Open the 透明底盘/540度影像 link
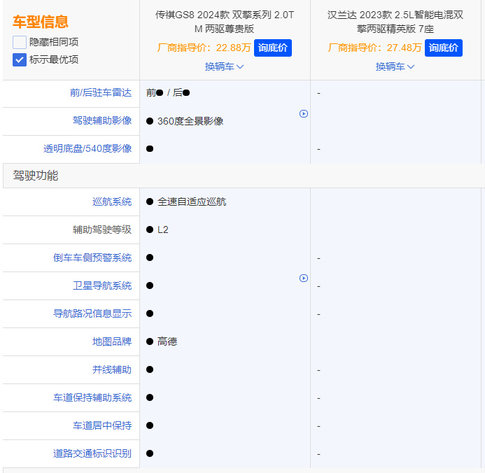This screenshot has width=485, height=473. (88, 149)
